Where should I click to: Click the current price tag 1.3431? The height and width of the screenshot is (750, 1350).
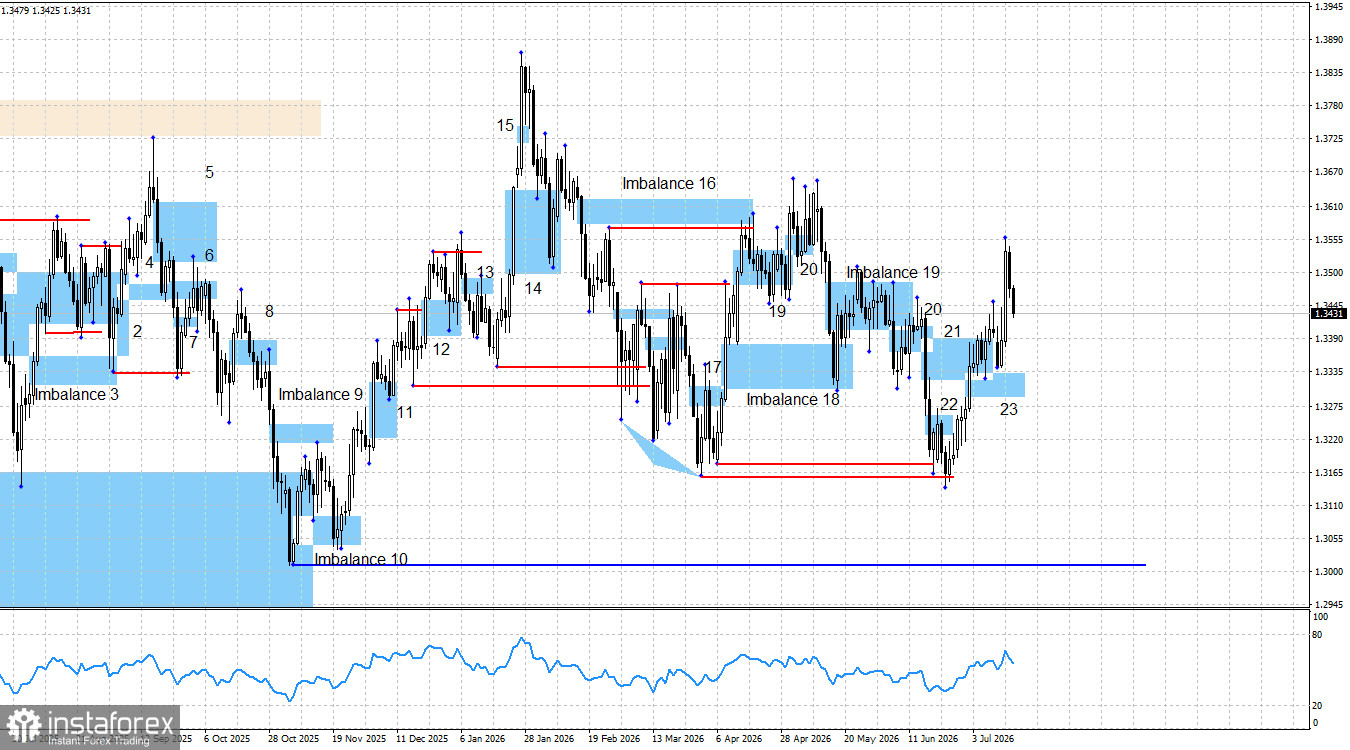(x=1329, y=313)
